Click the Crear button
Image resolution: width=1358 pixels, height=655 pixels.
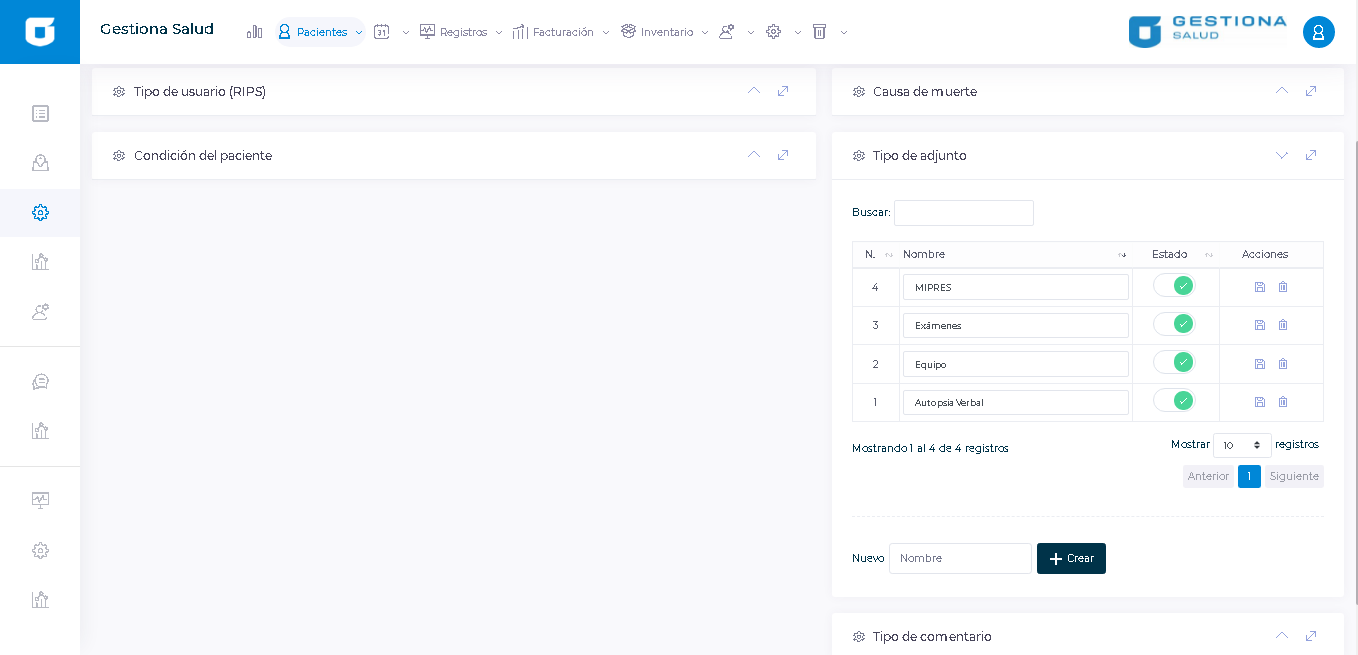pyautogui.click(x=1071, y=558)
